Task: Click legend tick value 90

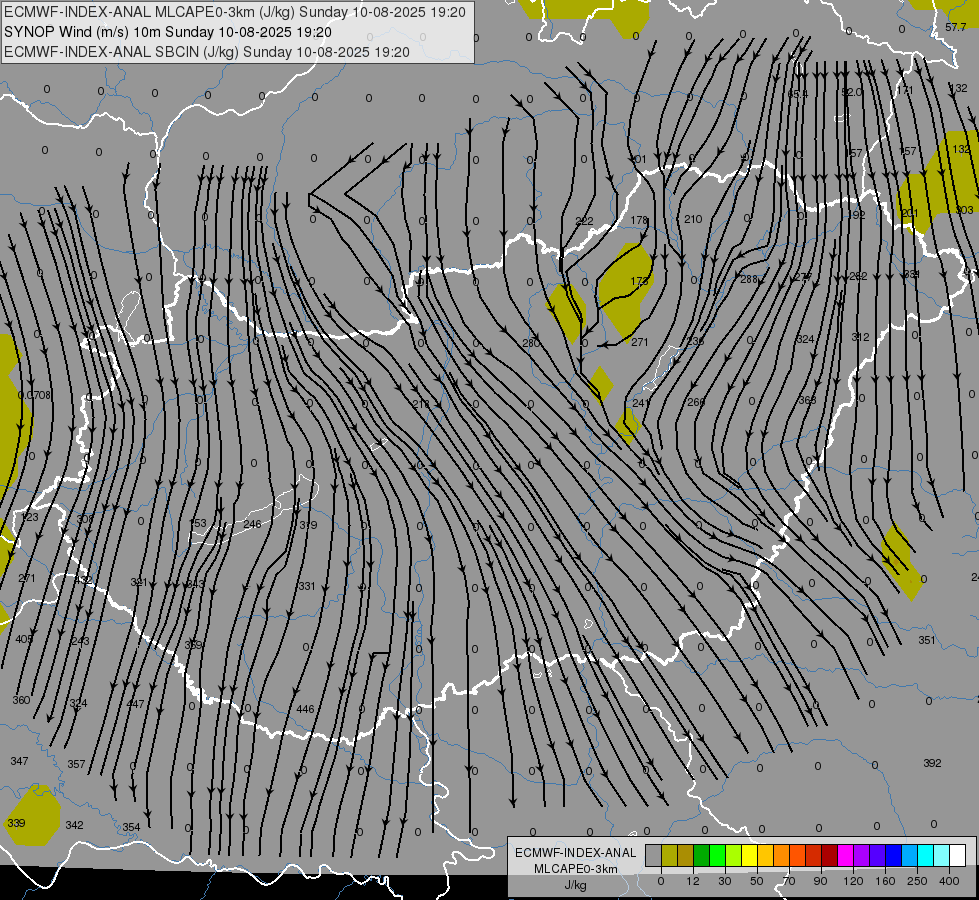Action: pos(820,881)
